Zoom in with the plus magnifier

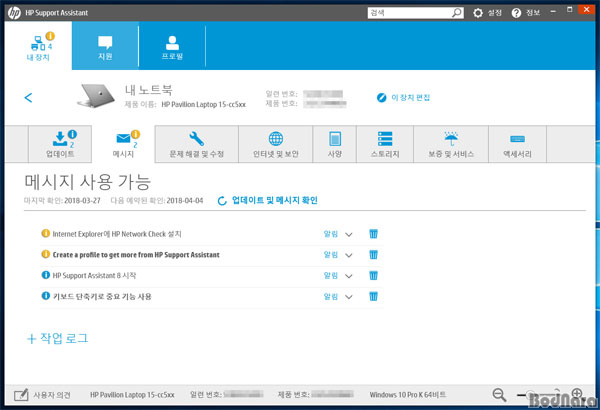pos(577,394)
